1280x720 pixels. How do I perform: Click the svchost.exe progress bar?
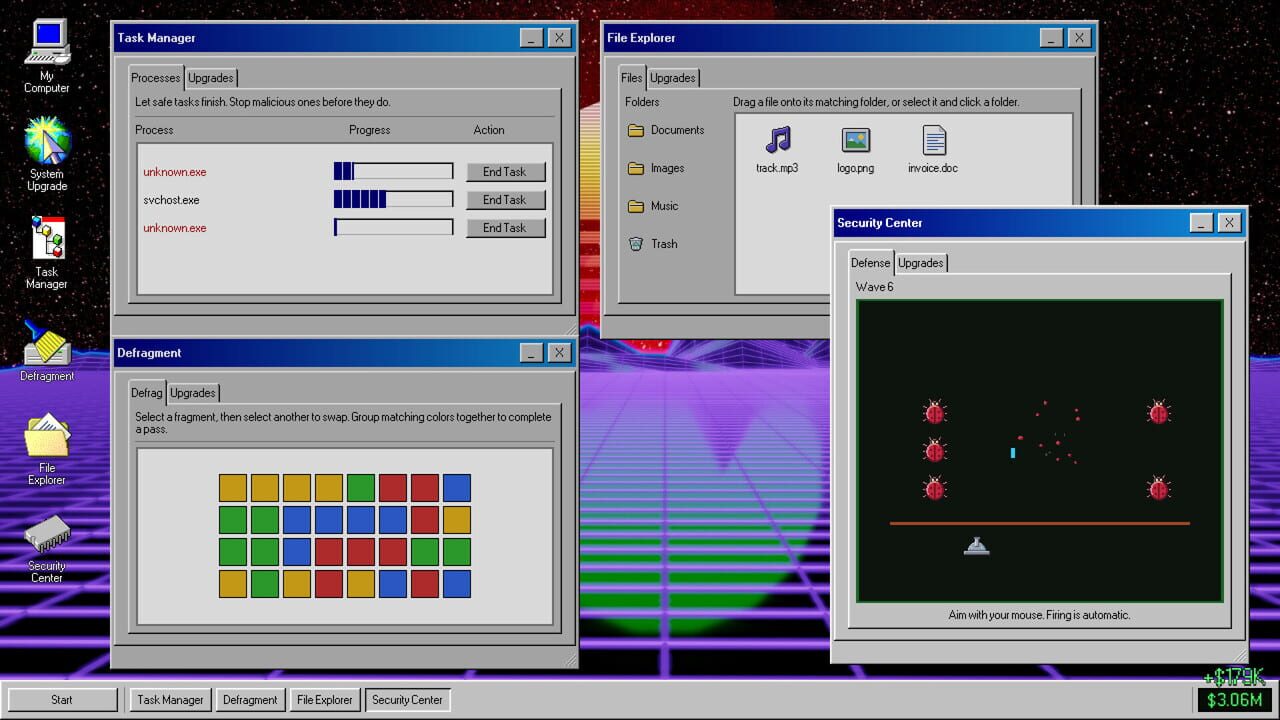(394, 200)
